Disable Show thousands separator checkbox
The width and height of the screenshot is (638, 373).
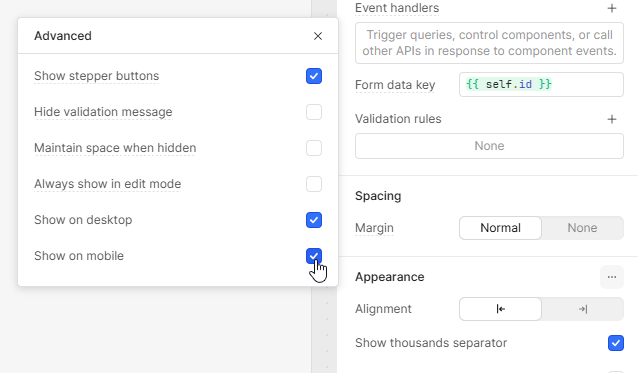616,343
